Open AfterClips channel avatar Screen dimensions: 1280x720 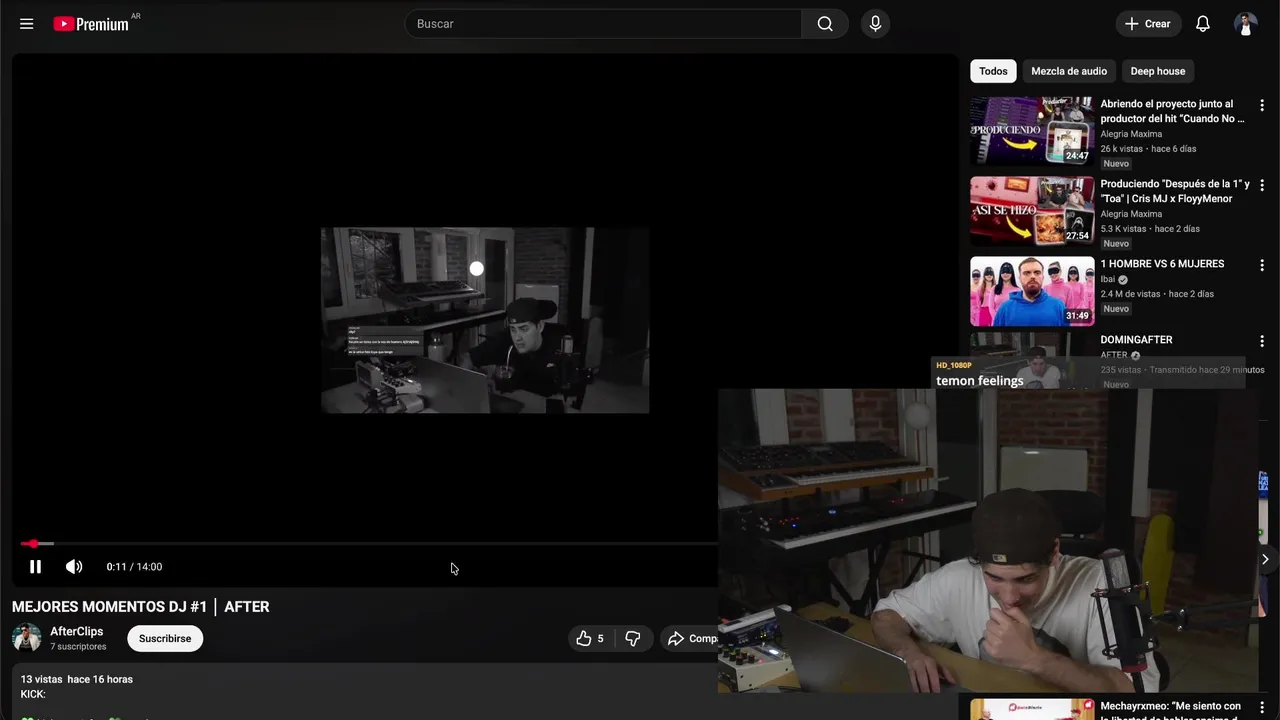coord(26,638)
